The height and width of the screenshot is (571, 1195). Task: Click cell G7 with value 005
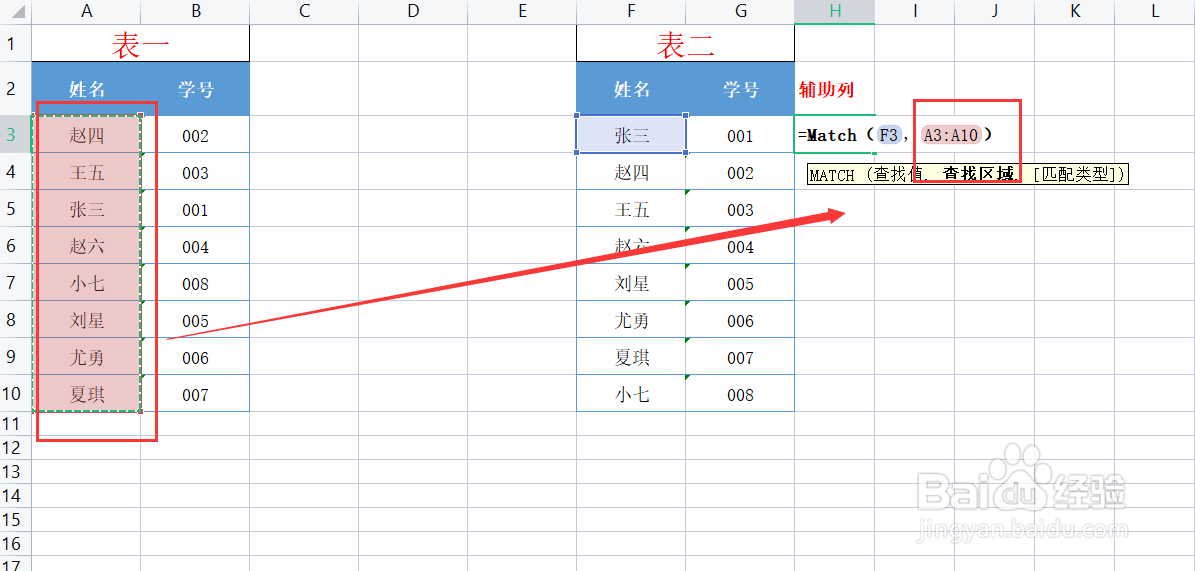coord(740,282)
